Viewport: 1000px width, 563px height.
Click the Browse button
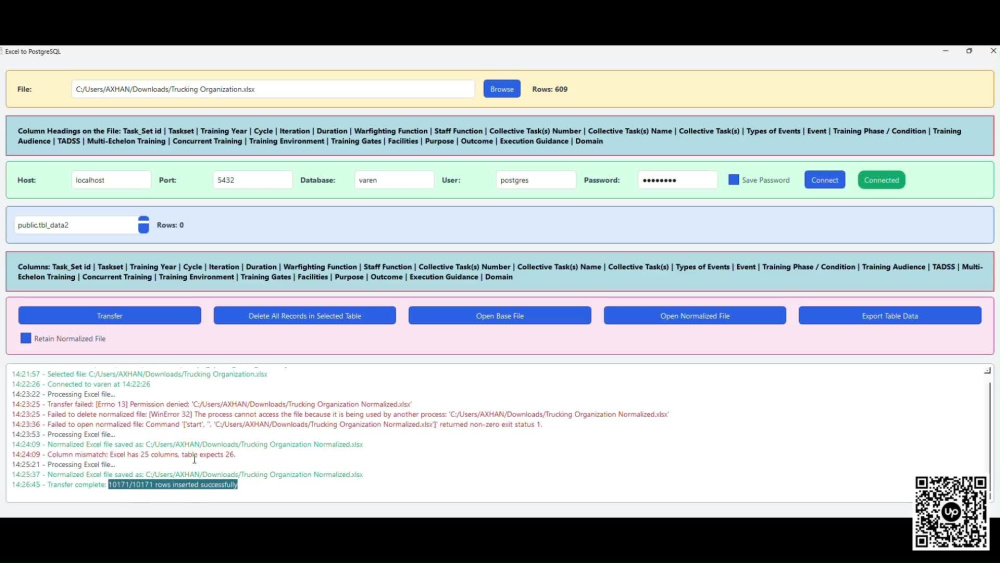pos(501,89)
